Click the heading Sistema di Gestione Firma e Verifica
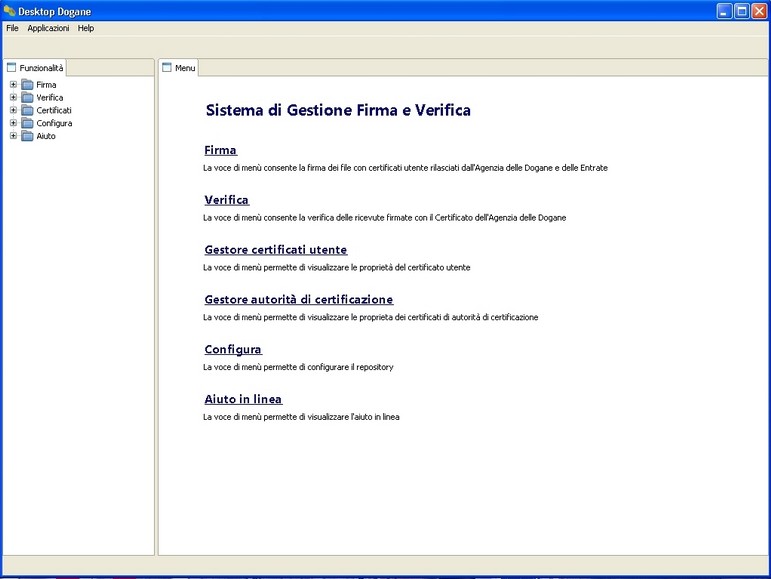The height and width of the screenshot is (579, 771). point(338,110)
